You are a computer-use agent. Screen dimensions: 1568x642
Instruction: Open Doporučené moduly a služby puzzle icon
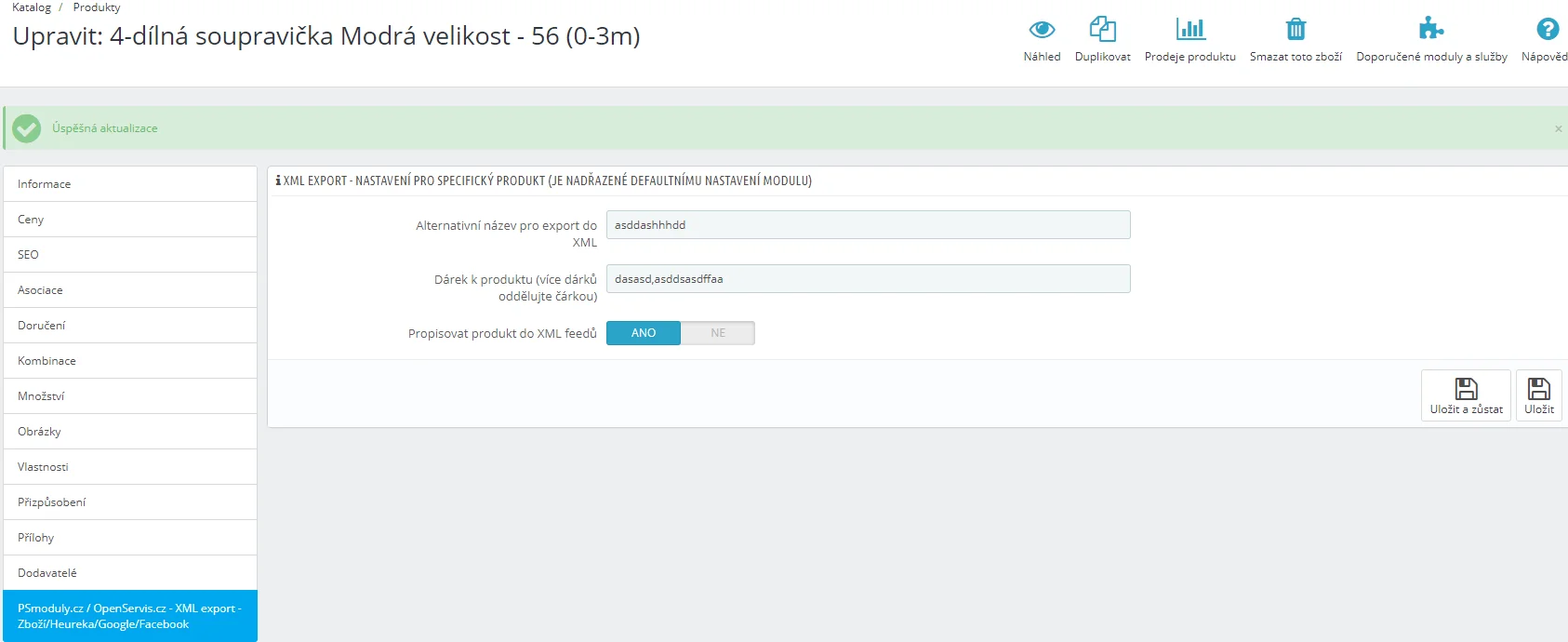click(1431, 30)
